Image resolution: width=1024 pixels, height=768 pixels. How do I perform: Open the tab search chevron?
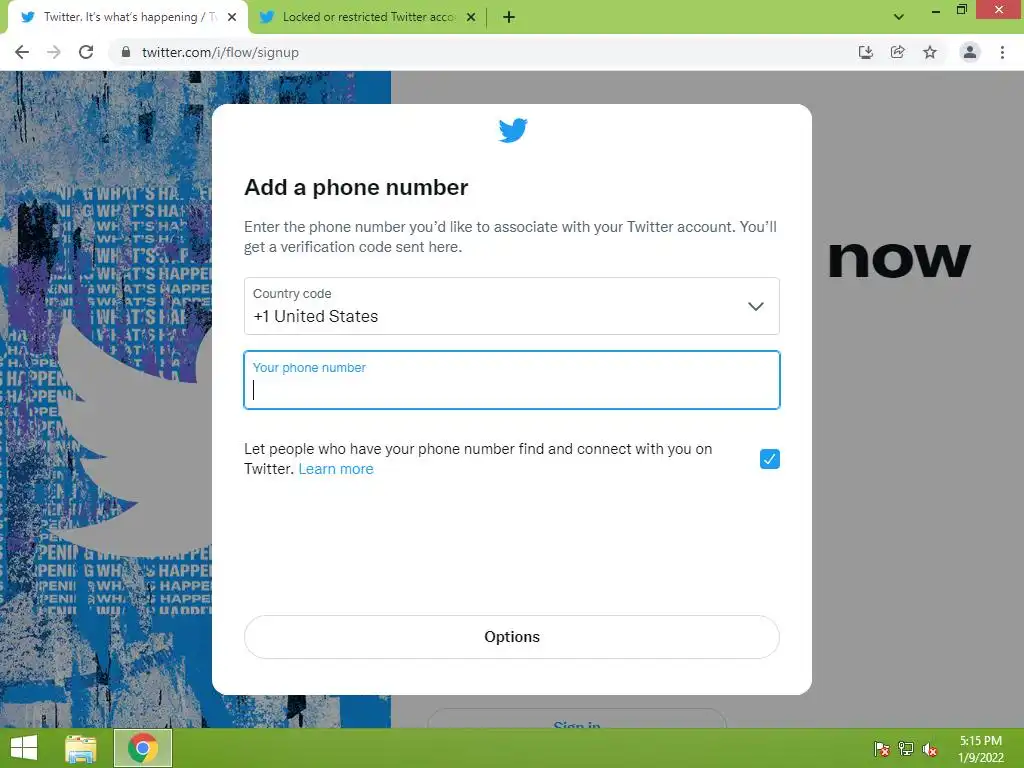[x=899, y=17]
